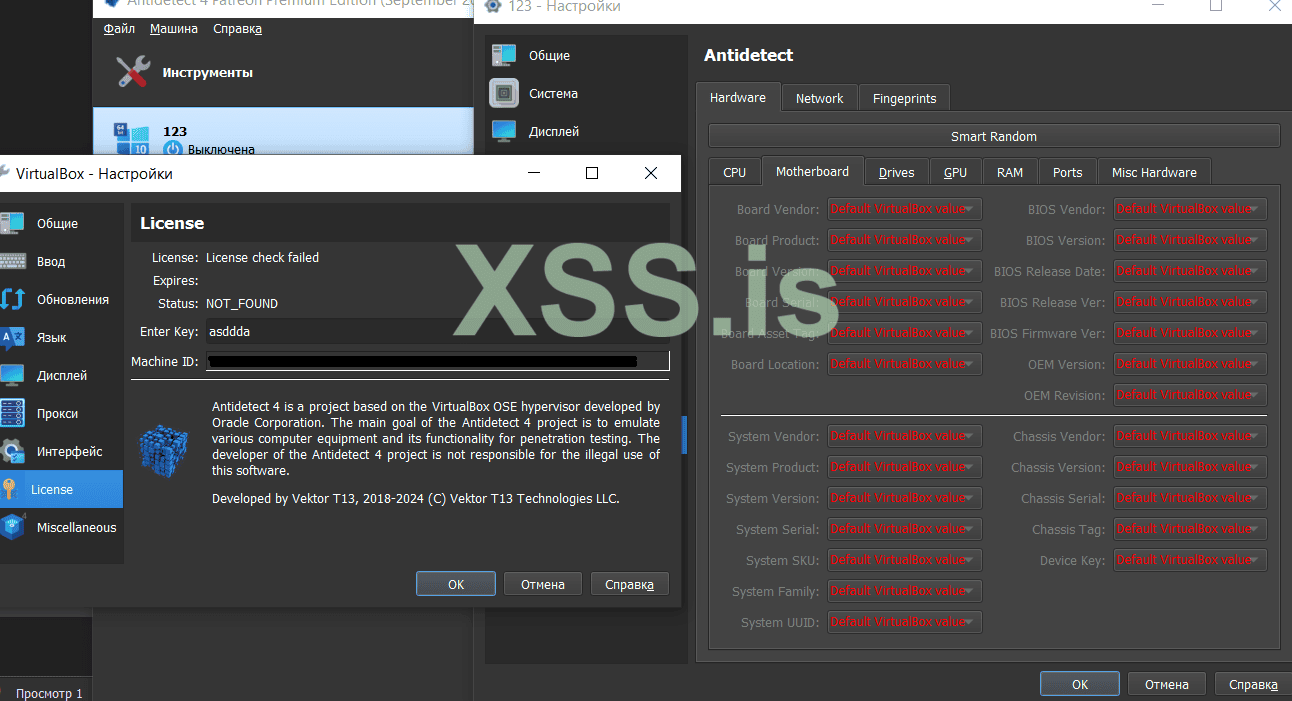Switch to the Fingeprints tab

coord(905,98)
